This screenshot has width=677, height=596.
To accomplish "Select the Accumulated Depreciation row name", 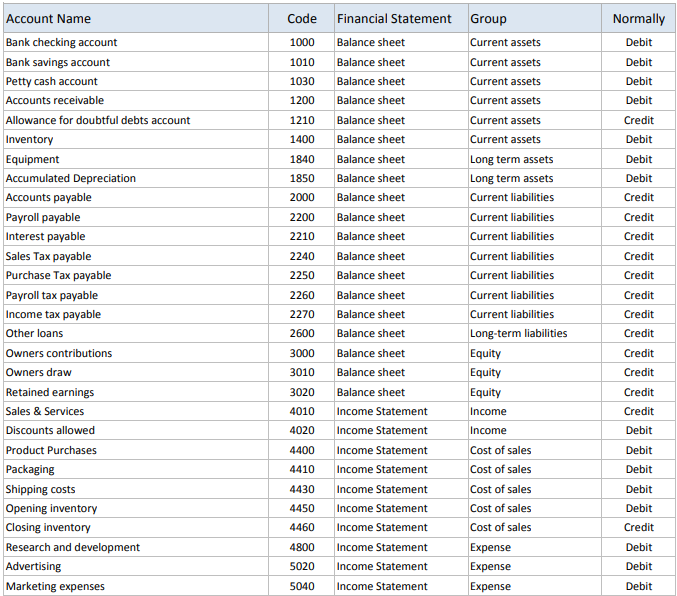I will (x=136, y=178).
